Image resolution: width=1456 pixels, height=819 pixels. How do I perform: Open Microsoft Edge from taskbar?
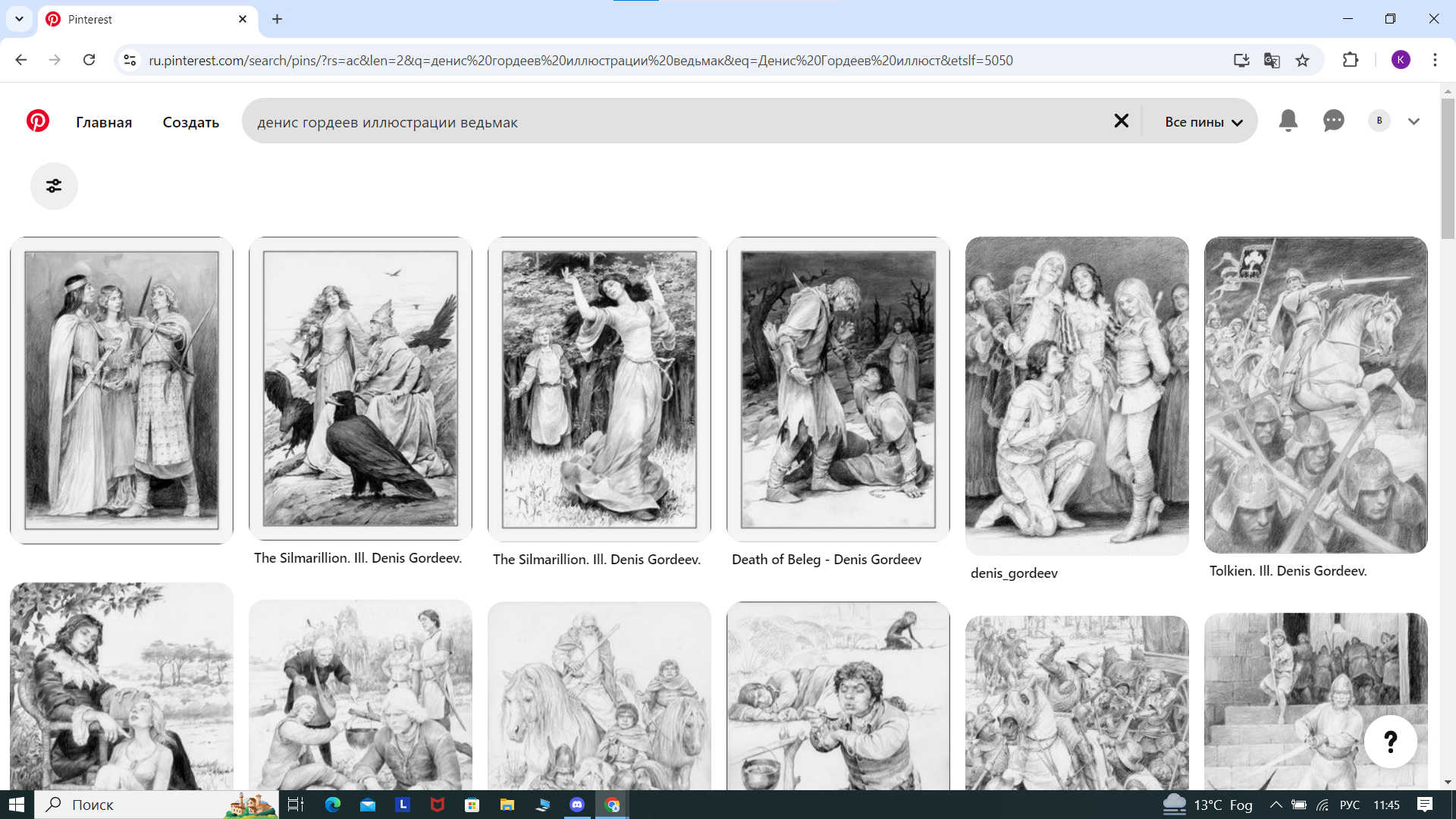pos(332,805)
